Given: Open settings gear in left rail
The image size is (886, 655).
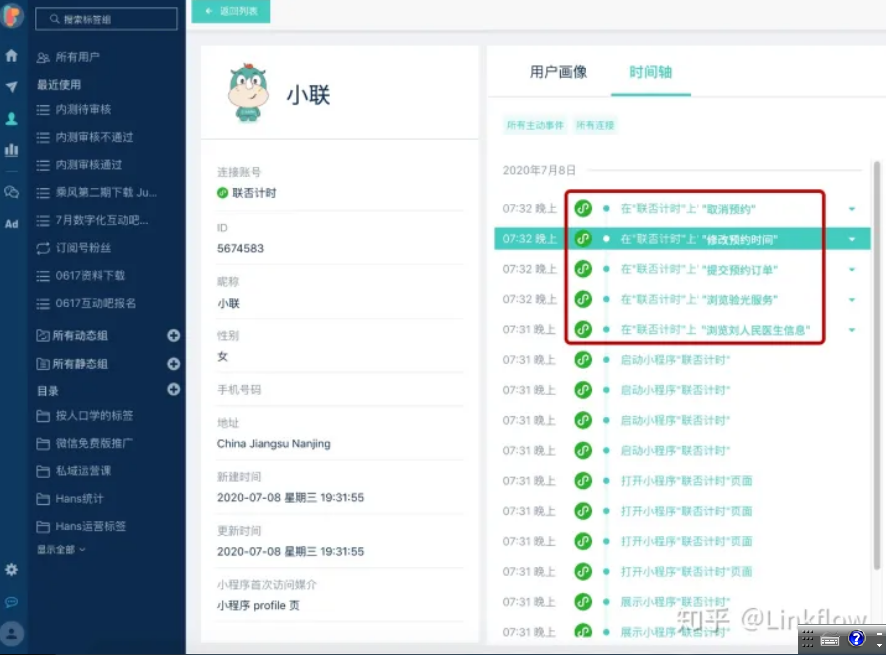Looking at the screenshot, I should click(11, 570).
